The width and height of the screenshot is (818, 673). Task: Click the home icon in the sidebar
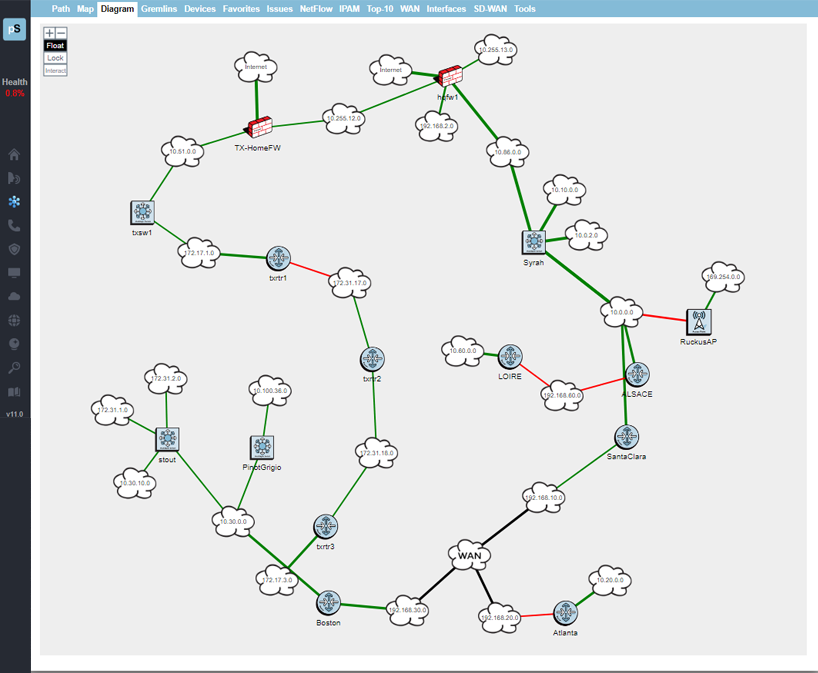tap(14, 155)
